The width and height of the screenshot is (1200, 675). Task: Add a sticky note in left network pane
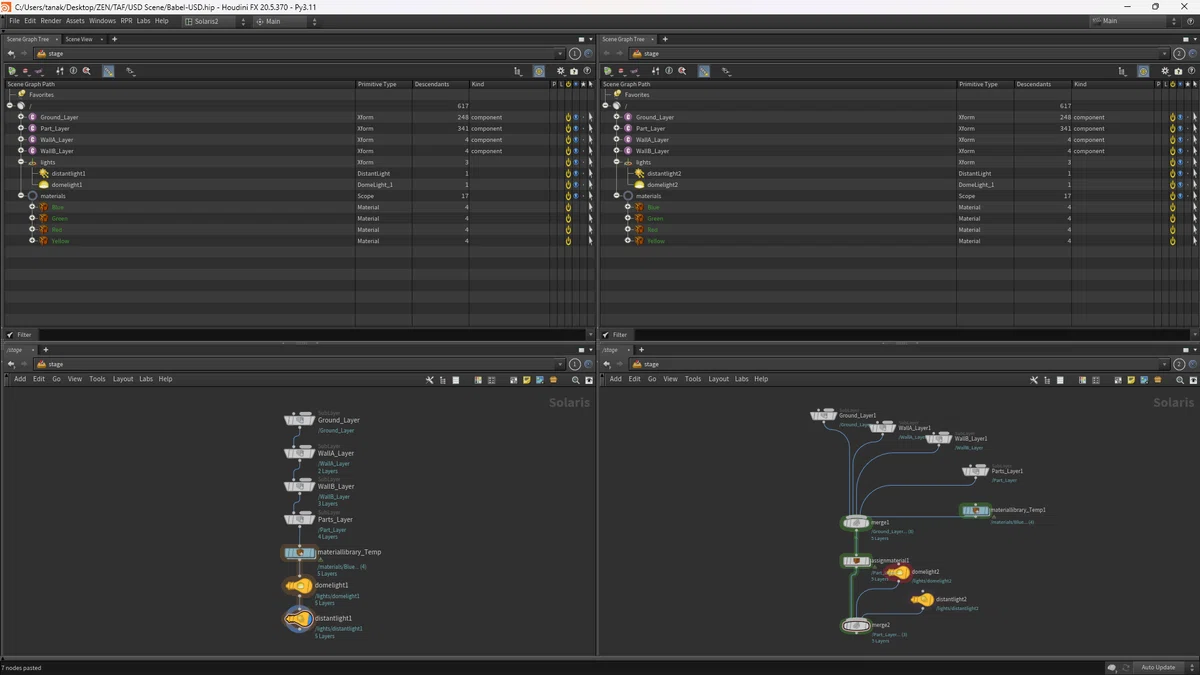(x=527, y=380)
